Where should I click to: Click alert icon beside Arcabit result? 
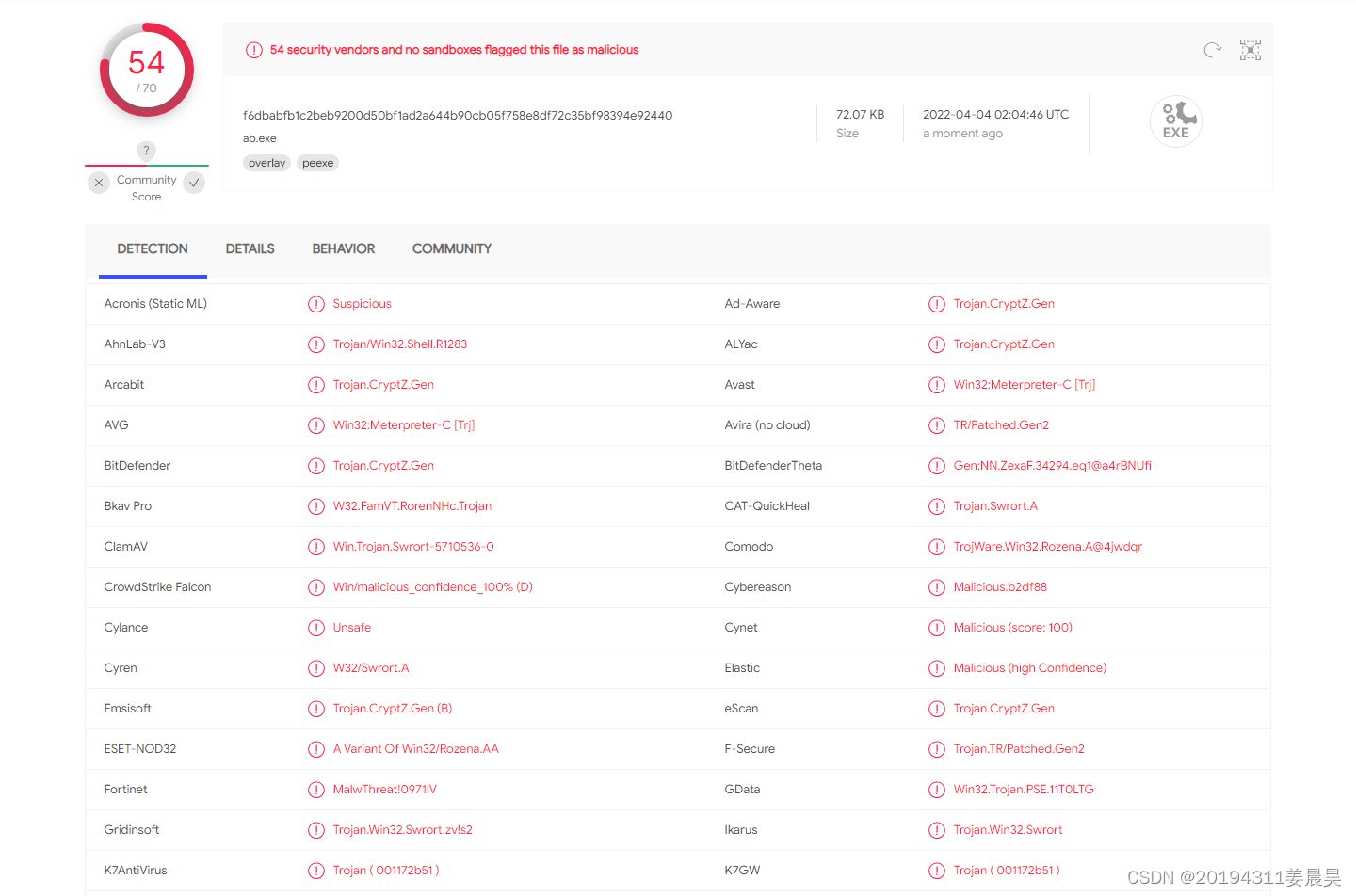316,385
